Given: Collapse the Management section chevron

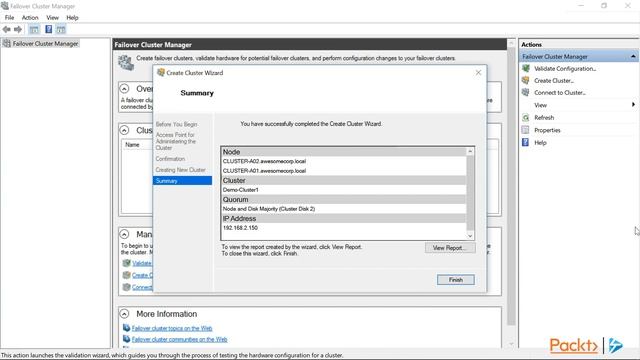Looking at the screenshot, I should [x=124, y=234].
